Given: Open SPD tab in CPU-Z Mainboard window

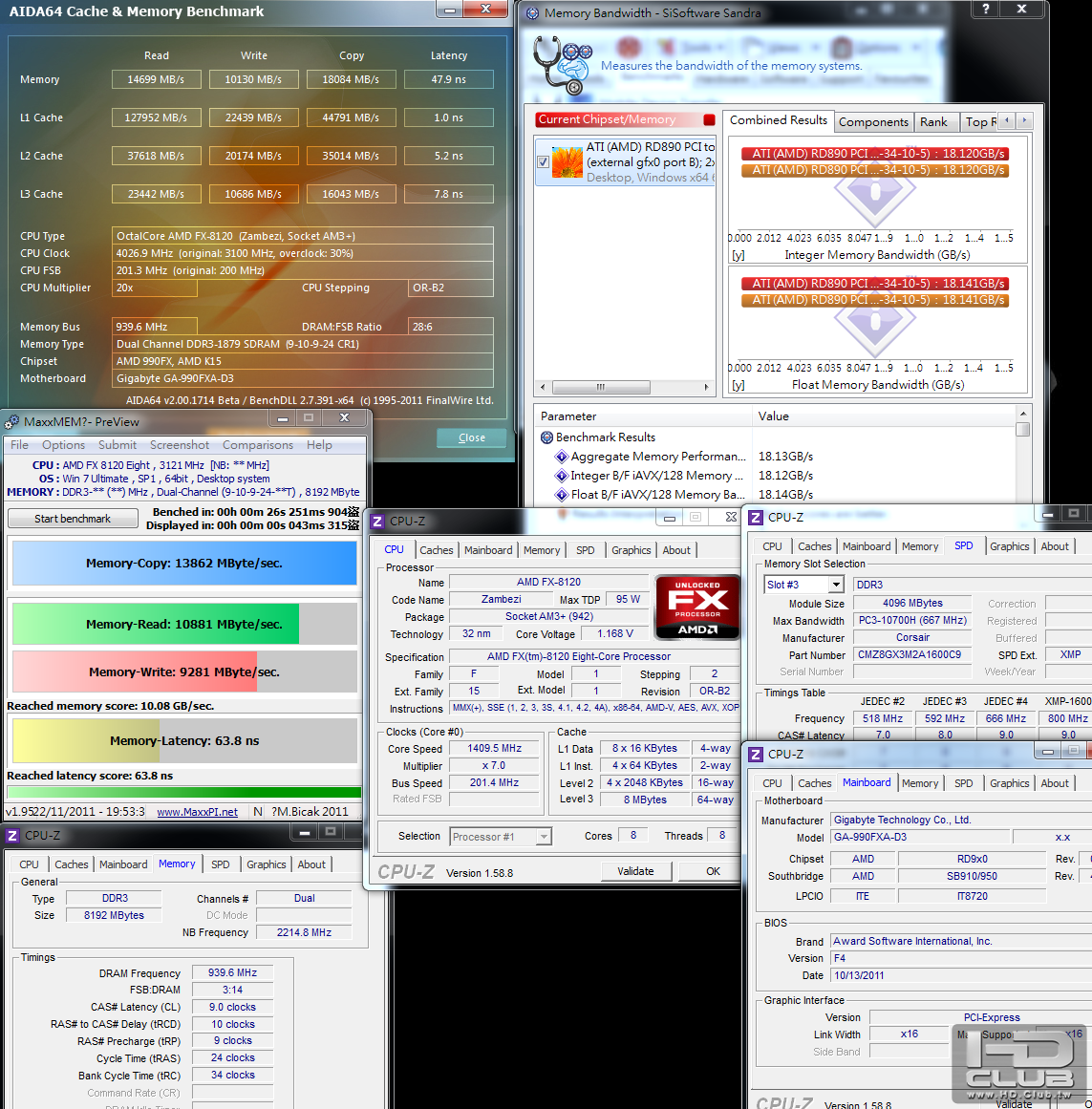Looking at the screenshot, I should [x=963, y=783].
